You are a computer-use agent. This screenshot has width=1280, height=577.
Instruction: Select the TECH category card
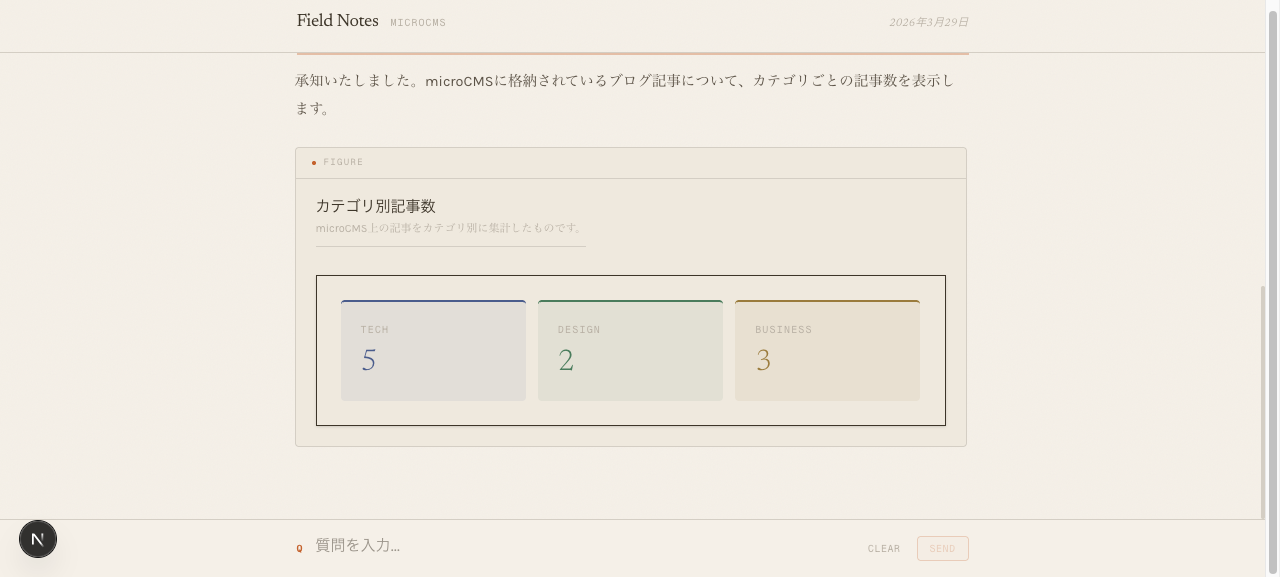[x=433, y=349]
